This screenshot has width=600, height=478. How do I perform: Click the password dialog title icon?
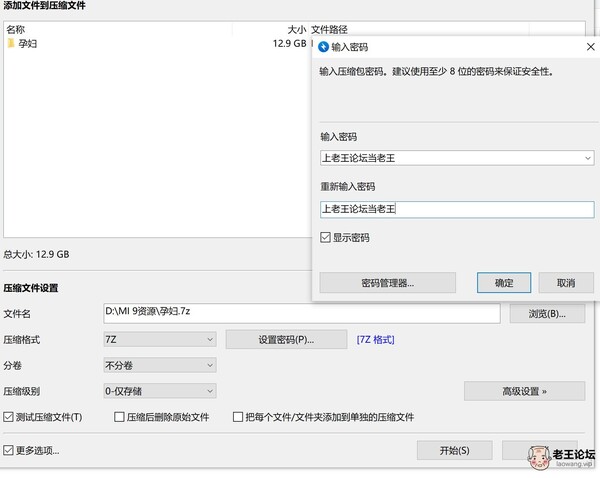tap(323, 46)
